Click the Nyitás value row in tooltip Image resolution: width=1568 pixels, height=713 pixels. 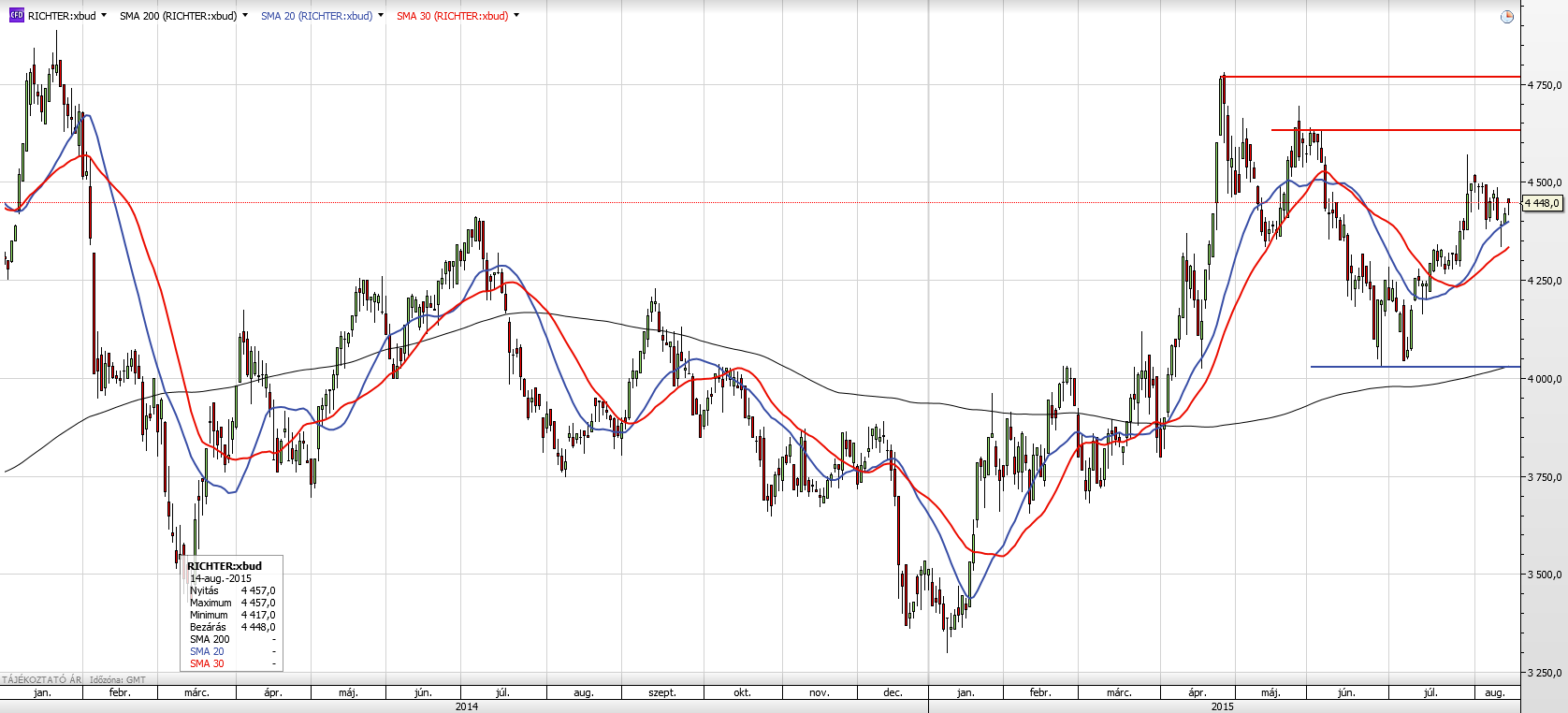232,590
